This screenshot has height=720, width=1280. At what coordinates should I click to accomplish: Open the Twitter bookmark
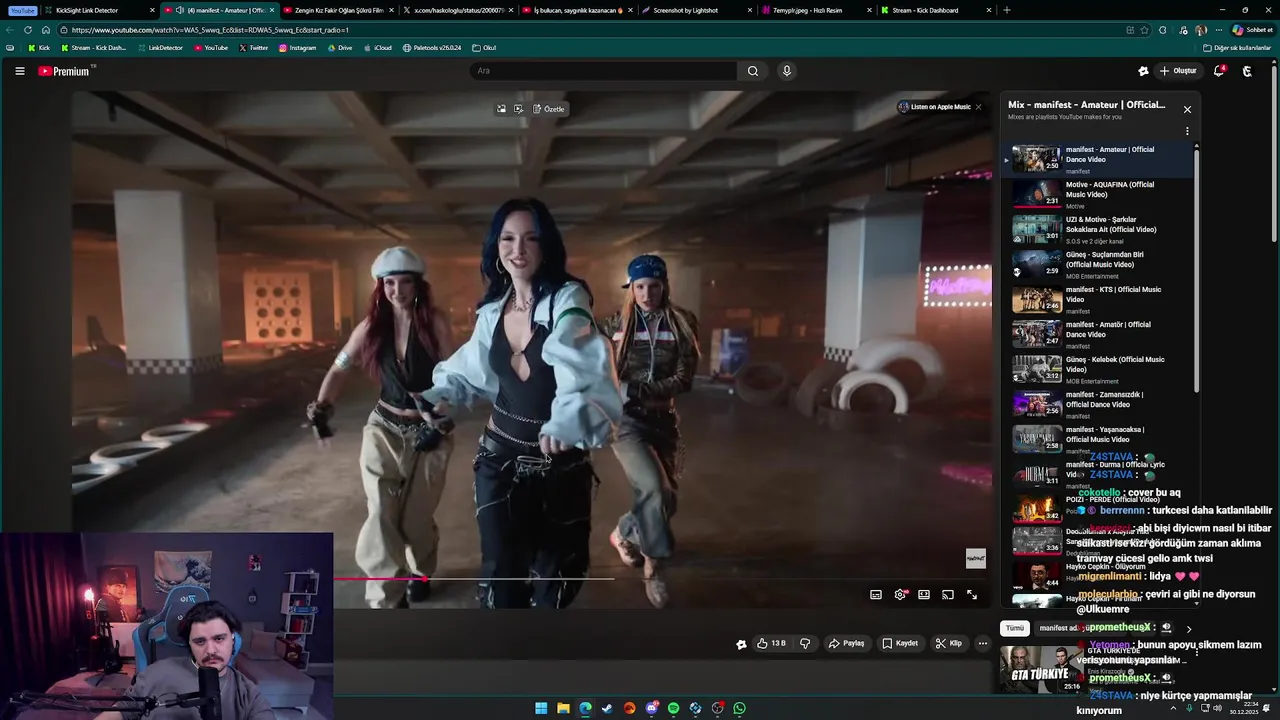[x=253, y=48]
